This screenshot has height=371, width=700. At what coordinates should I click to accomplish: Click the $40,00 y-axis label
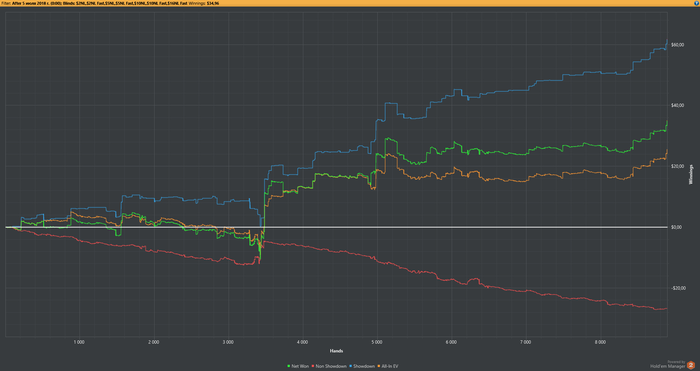[677, 105]
